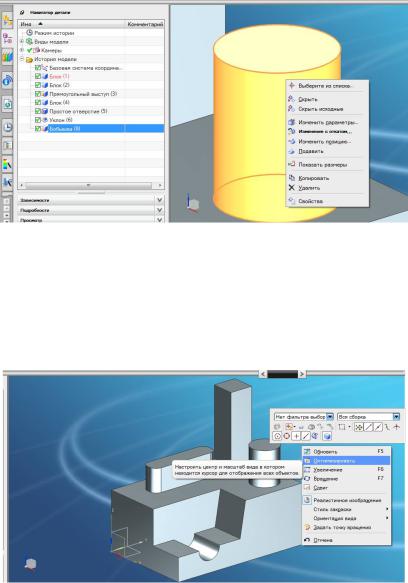
Task: Expand the Подробности panel chevron
Action: 159,210
